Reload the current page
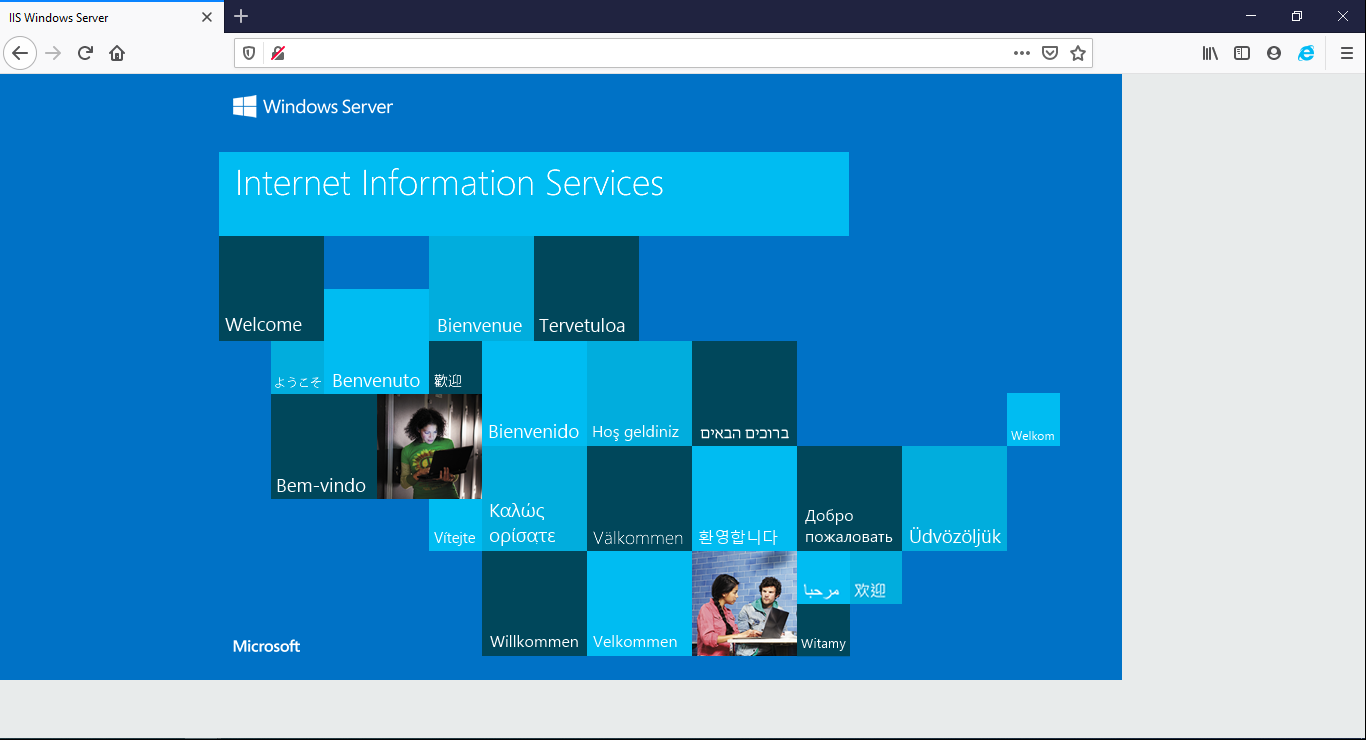This screenshot has width=1366, height=740. [85, 53]
